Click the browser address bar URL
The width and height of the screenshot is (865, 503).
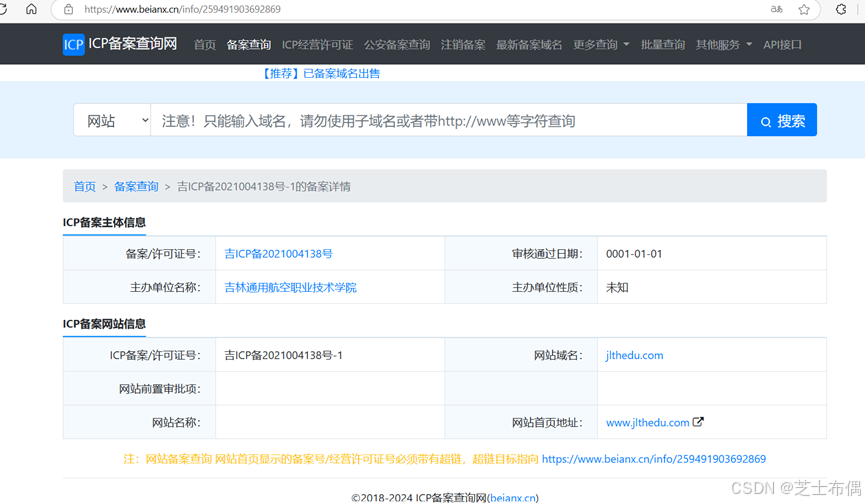[x=182, y=9]
